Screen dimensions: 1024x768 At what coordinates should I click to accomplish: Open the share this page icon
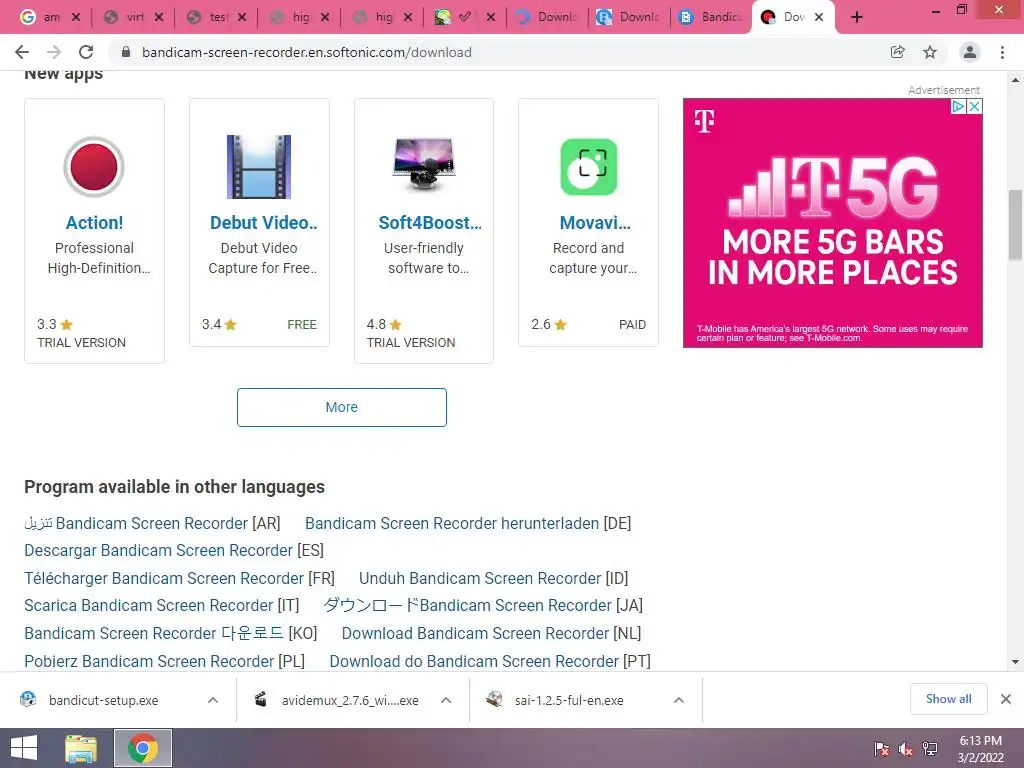point(898,52)
